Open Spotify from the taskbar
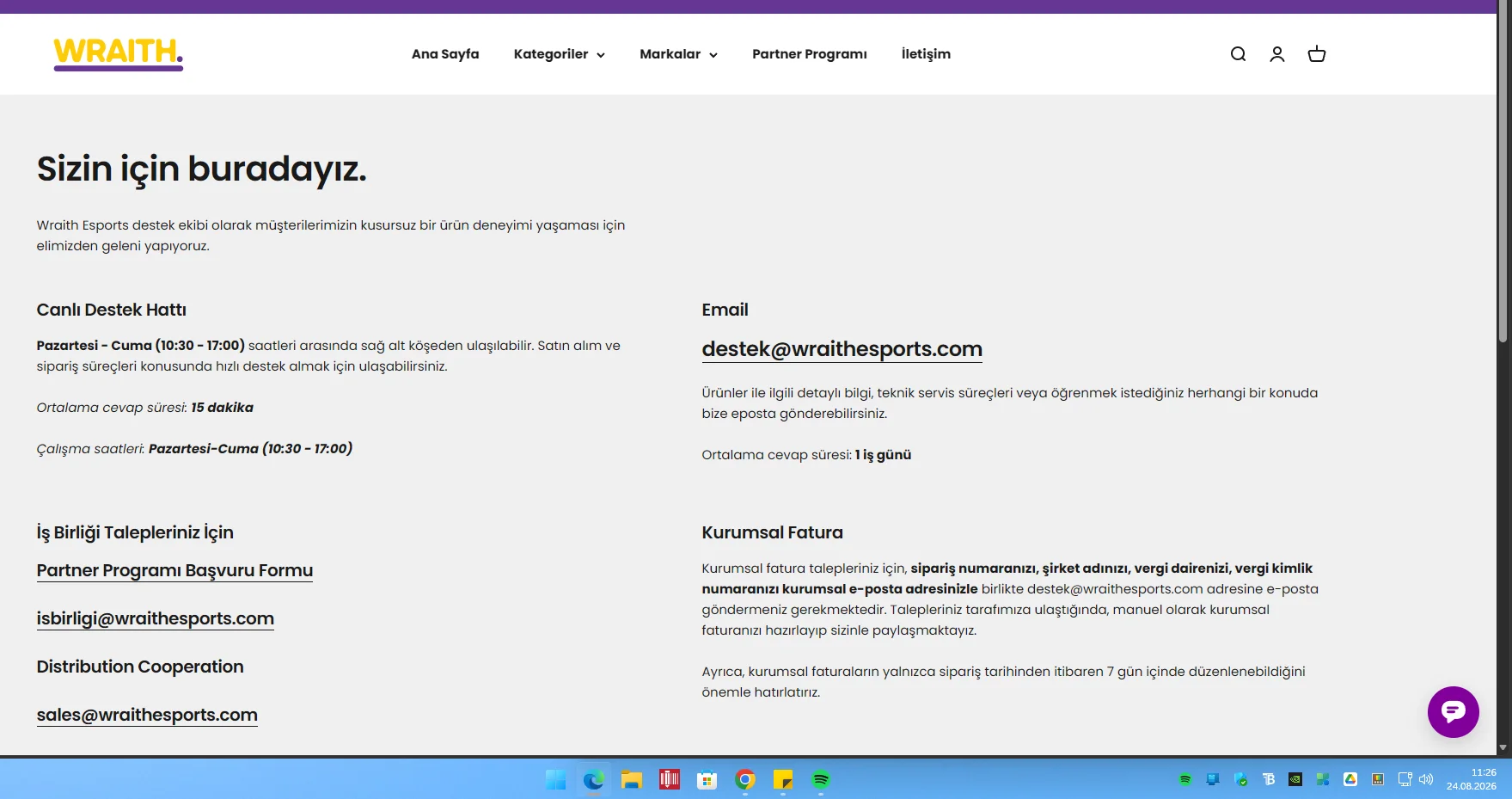 coord(821,780)
